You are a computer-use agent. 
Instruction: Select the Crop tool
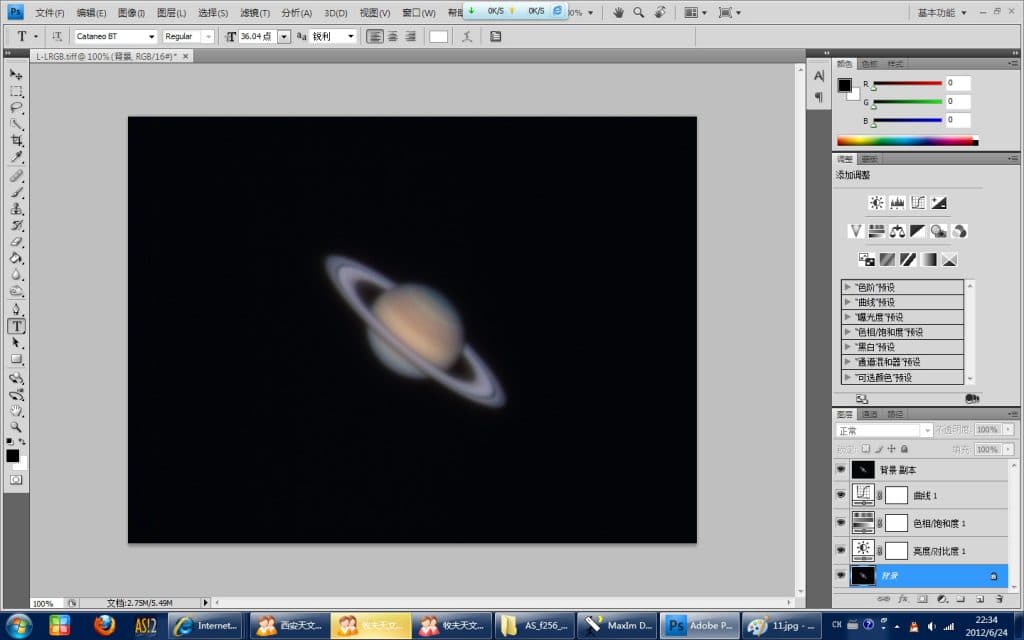(x=16, y=141)
